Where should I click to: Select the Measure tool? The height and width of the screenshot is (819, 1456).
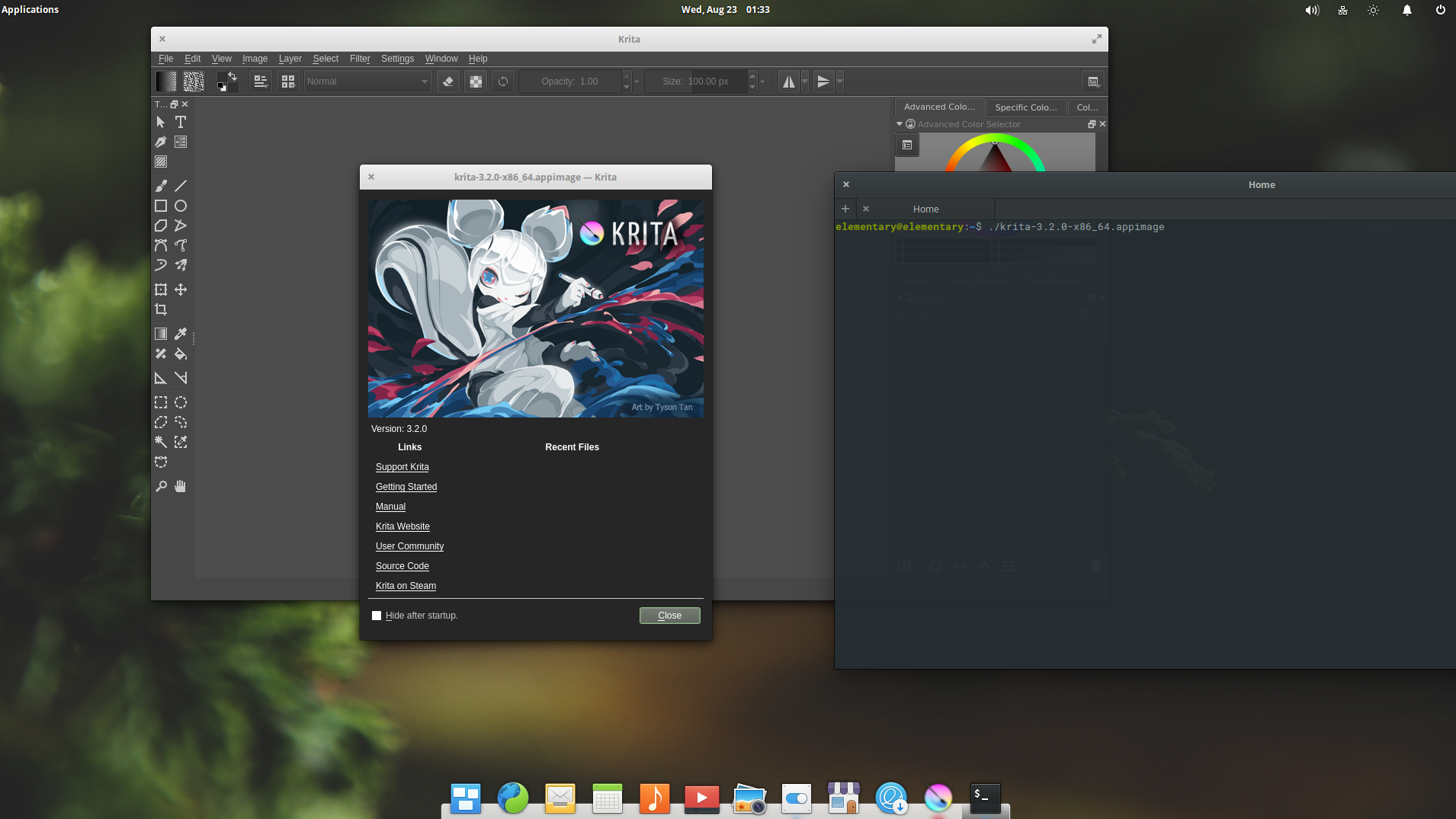(x=181, y=378)
